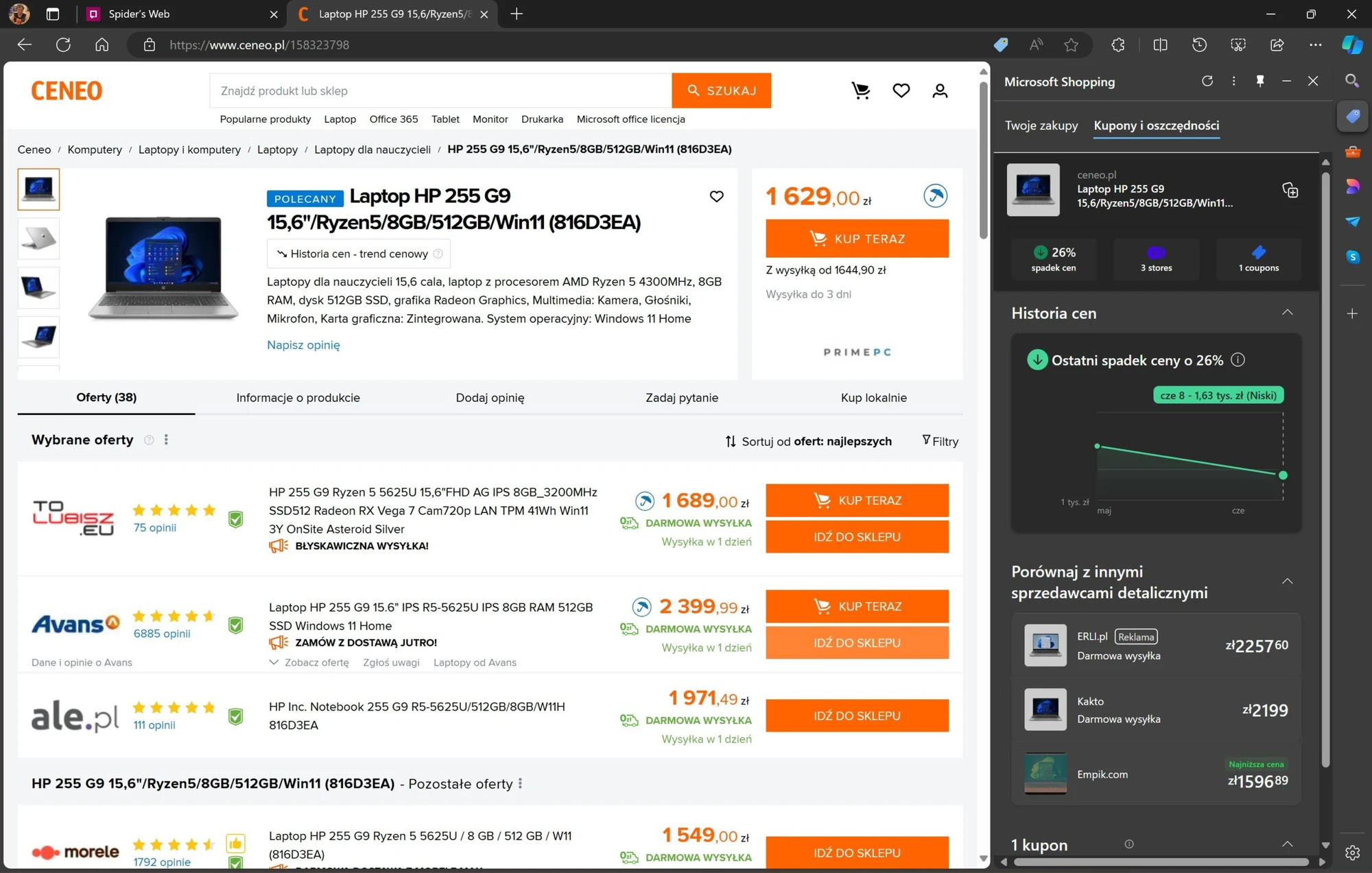Open a new browser tab
This screenshot has height=873, width=1372.
(517, 14)
